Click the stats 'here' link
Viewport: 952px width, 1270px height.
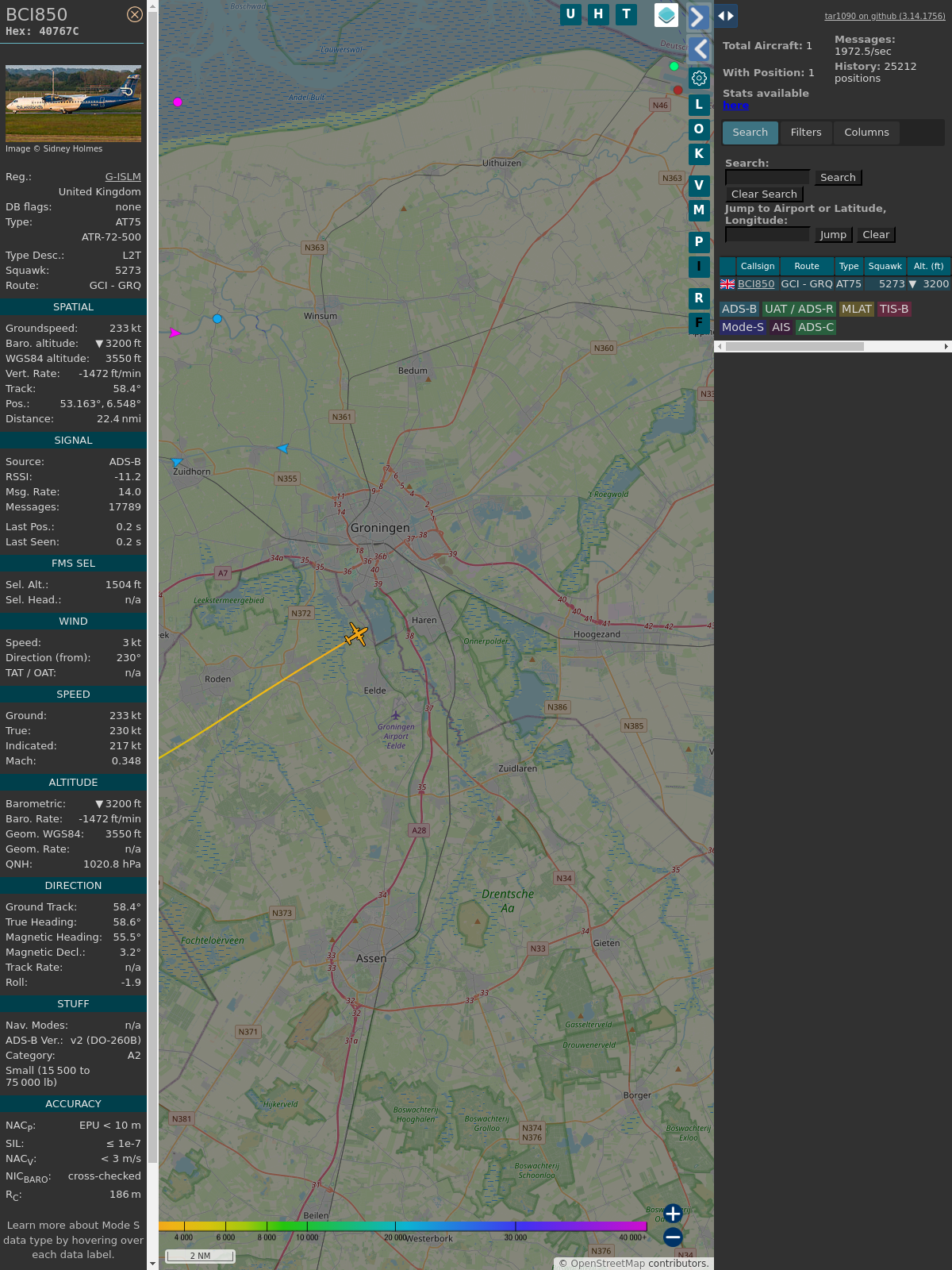click(735, 106)
